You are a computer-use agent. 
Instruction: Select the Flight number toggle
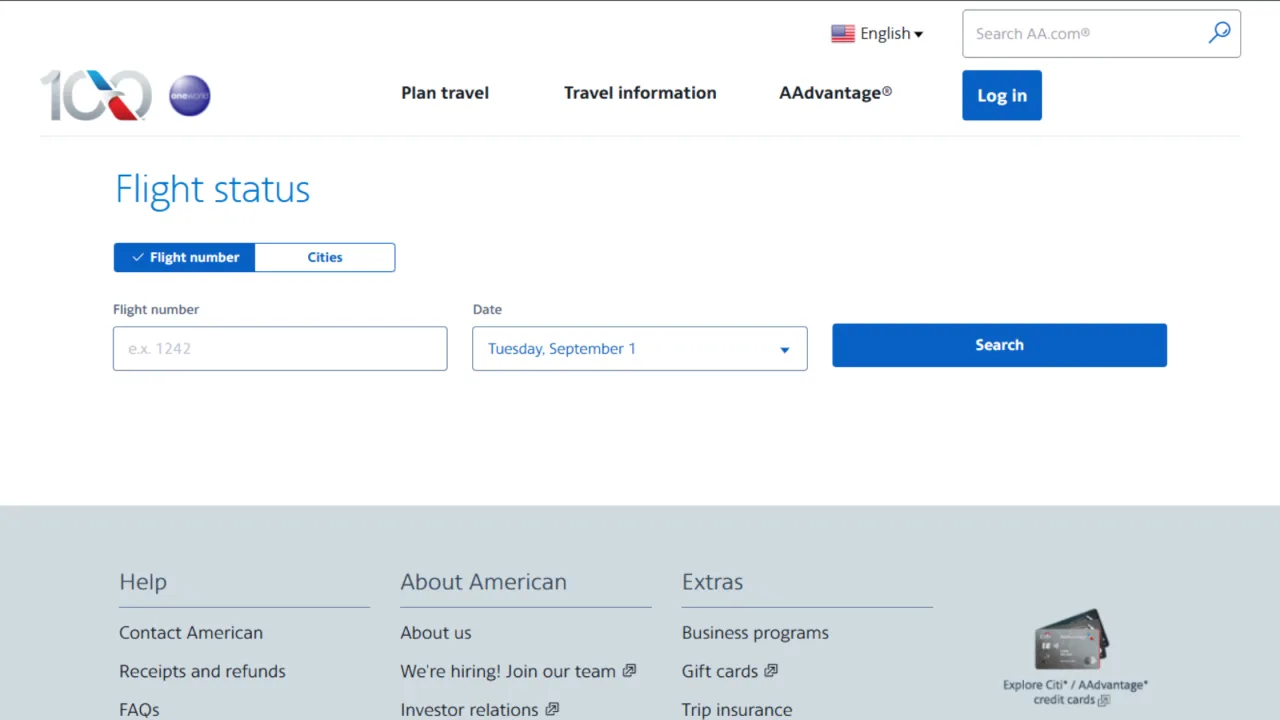(x=185, y=257)
